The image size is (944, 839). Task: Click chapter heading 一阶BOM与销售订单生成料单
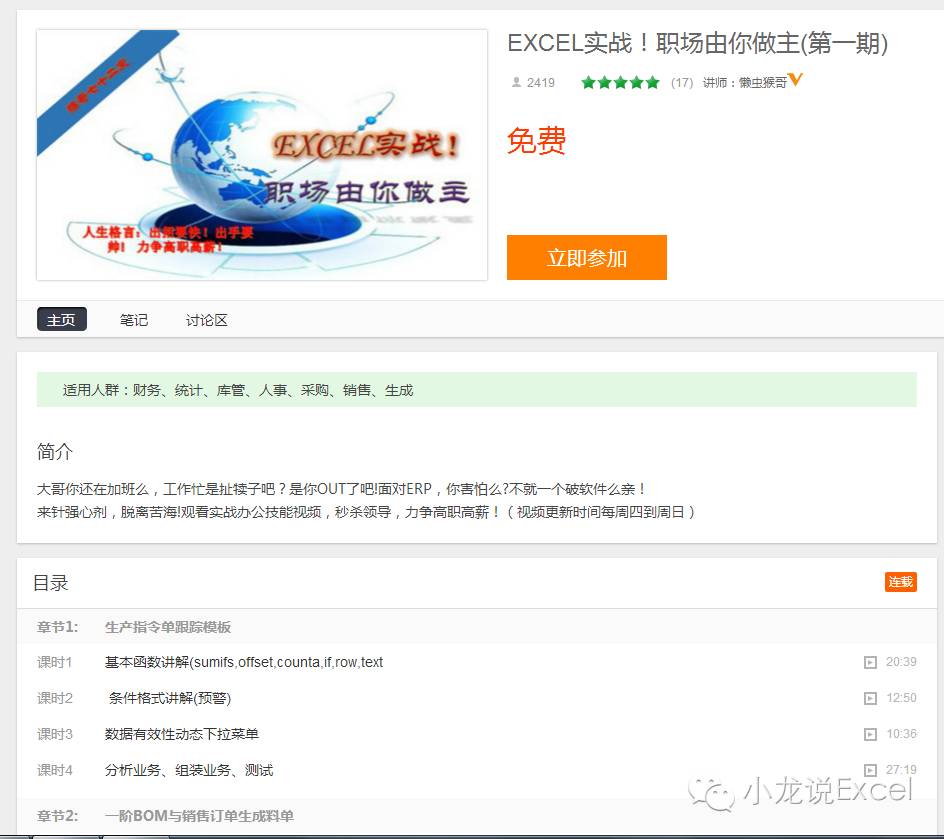(199, 816)
